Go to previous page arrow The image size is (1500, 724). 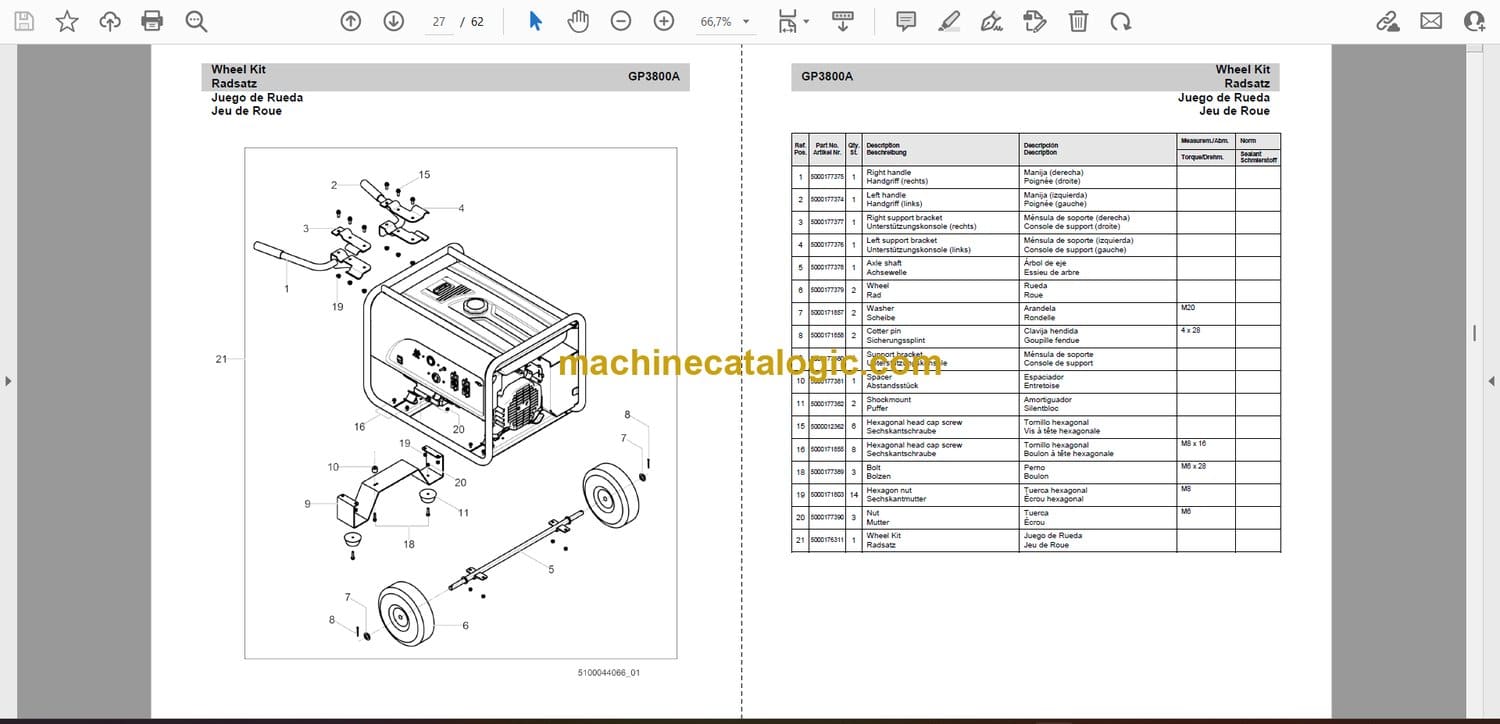pos(350,21)
